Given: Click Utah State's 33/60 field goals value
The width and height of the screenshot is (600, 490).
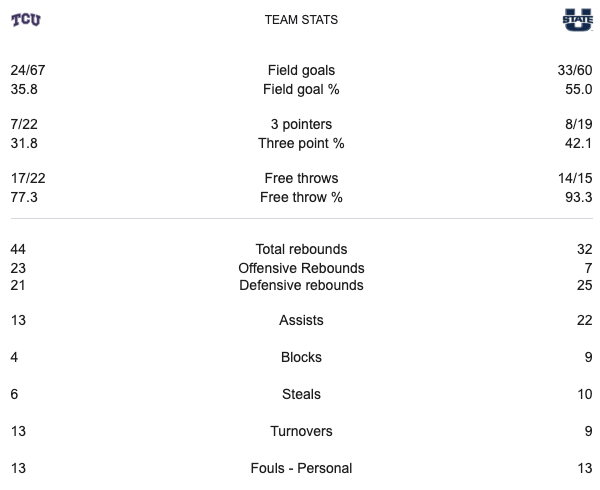Looking at the screenshot, I should [x=575, y=70].
